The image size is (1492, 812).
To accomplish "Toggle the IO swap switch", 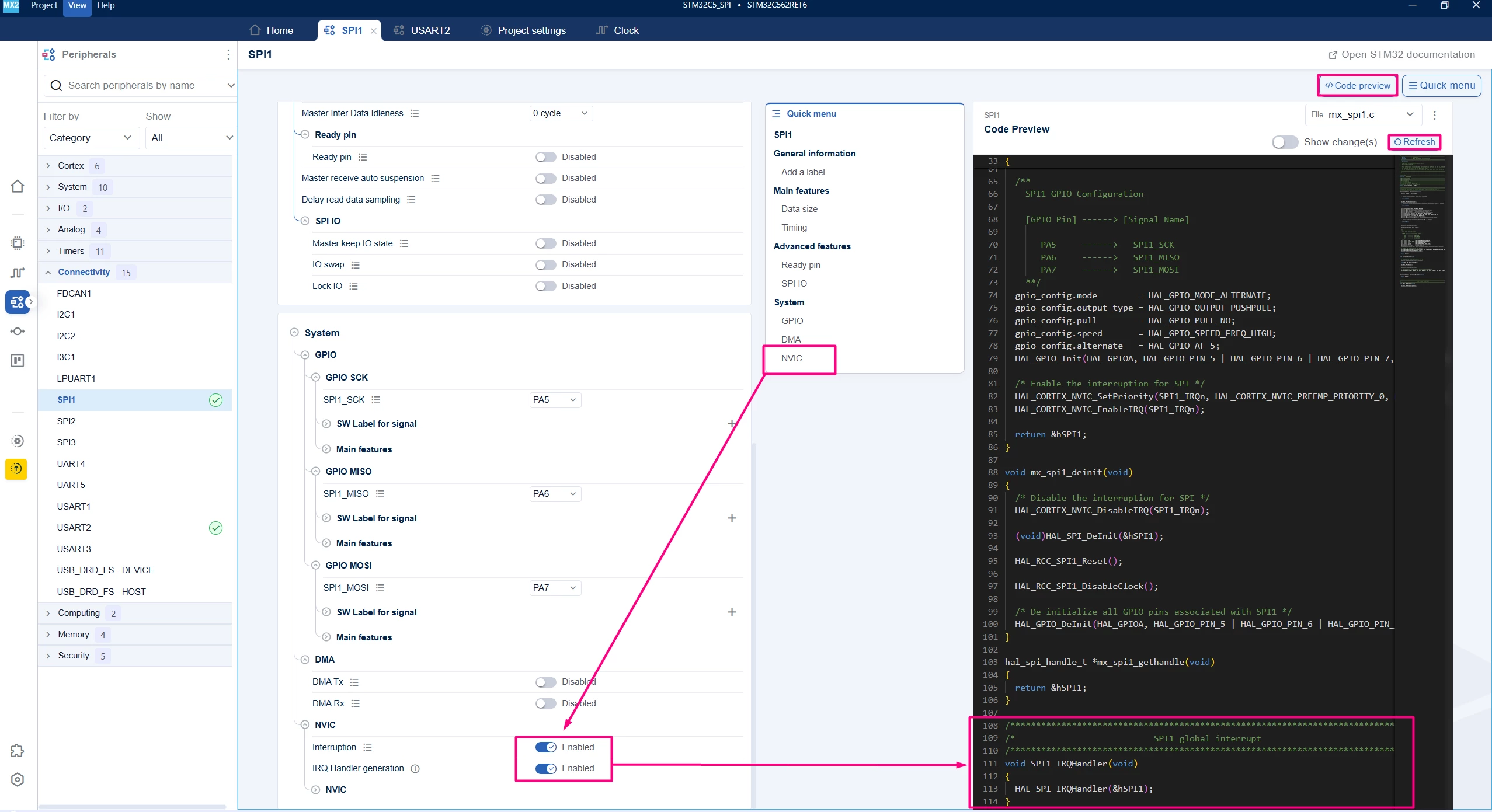I will click(x=546, y=264).
